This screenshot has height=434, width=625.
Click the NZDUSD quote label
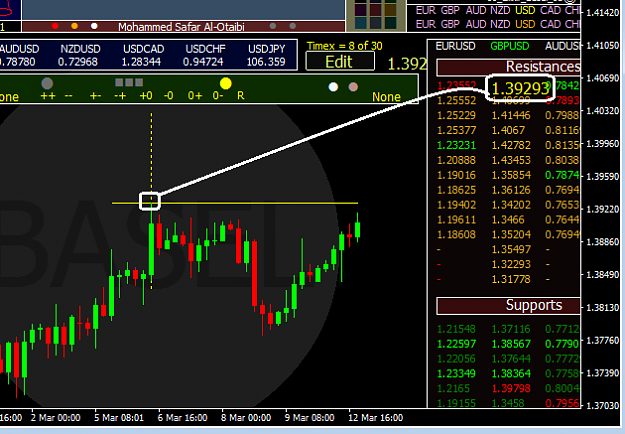81,49
